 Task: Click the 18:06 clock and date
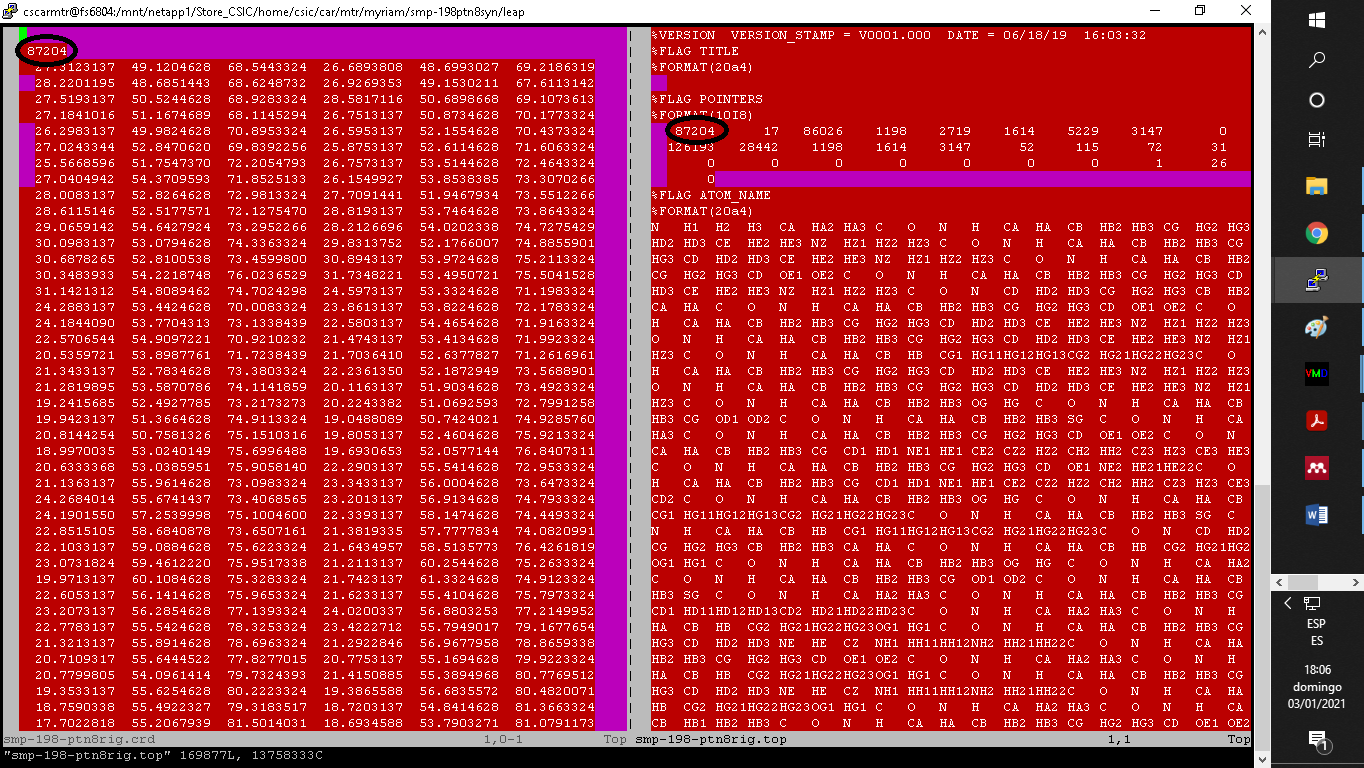click(x=1317, y=686)
